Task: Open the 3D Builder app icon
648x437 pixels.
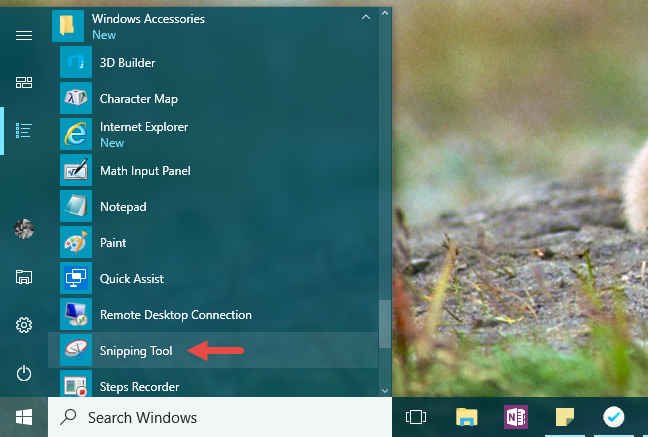Action: (x=76, y=62)
